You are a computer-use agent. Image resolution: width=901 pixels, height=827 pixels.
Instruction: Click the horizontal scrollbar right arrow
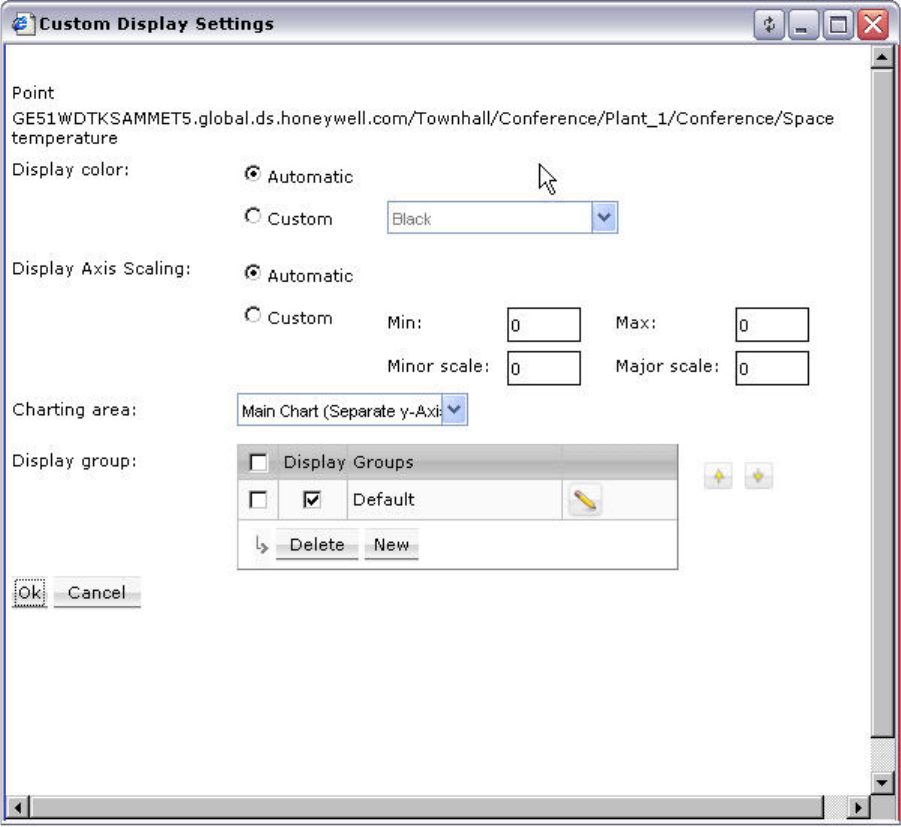857,806
